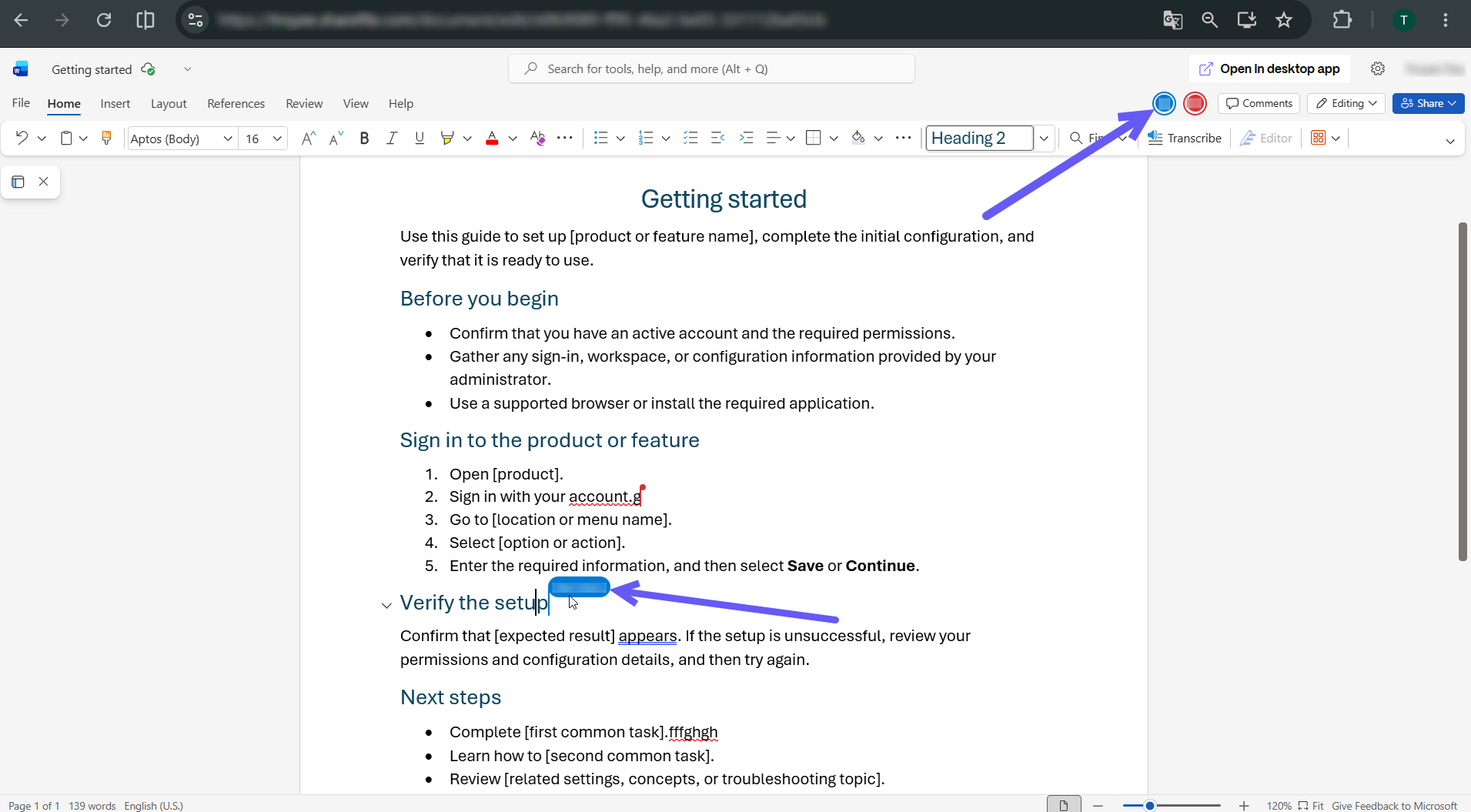Open the Editor pane
This screenshot has width=1471, height=812.
(x=1266, y=138)
